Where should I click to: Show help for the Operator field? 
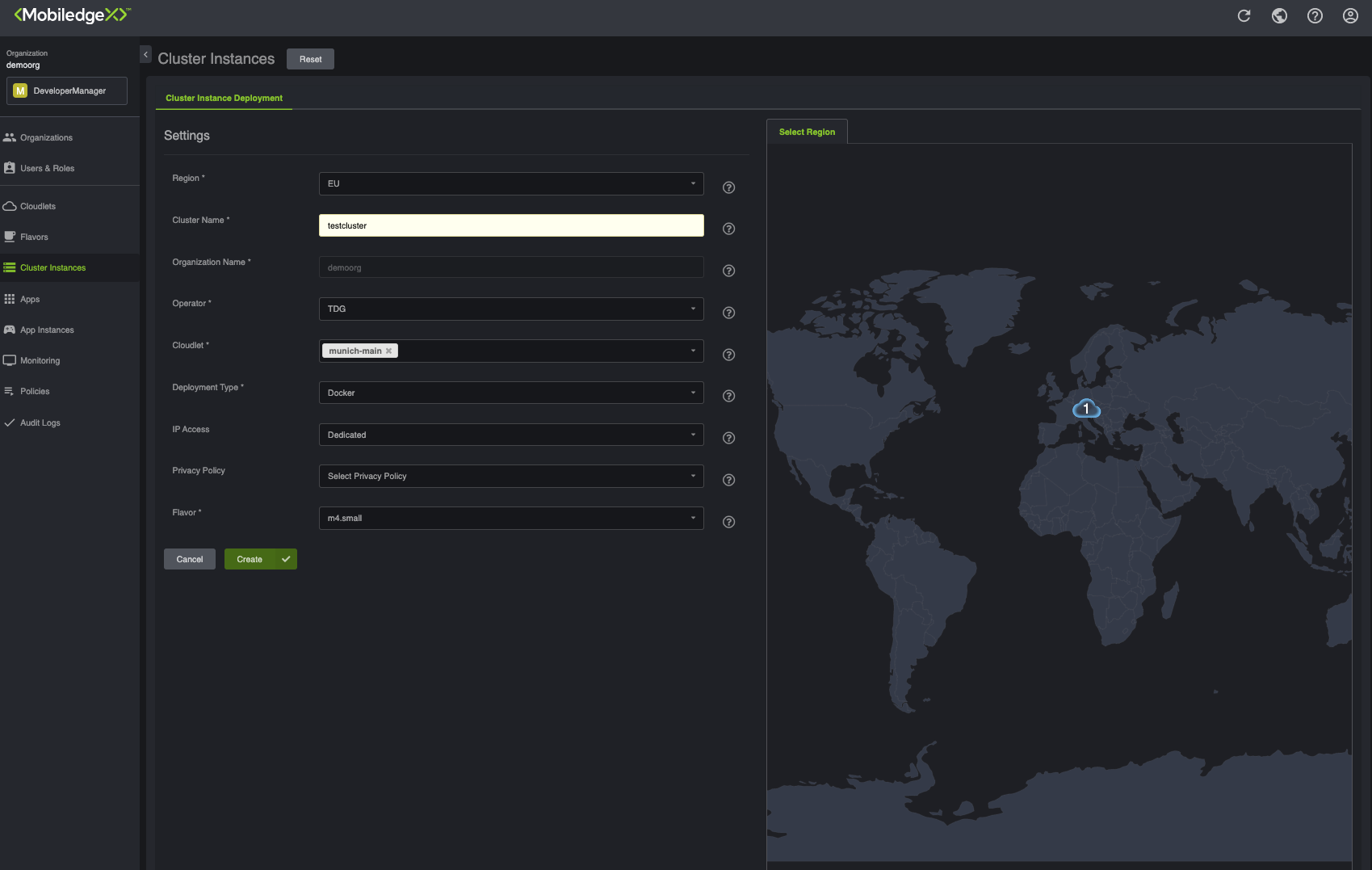point(728,313)
